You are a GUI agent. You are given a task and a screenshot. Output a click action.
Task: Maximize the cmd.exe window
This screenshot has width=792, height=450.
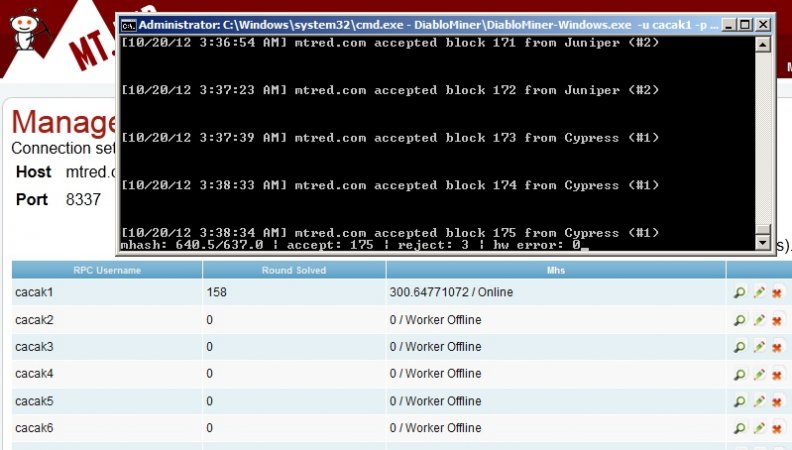click(745, 25)
